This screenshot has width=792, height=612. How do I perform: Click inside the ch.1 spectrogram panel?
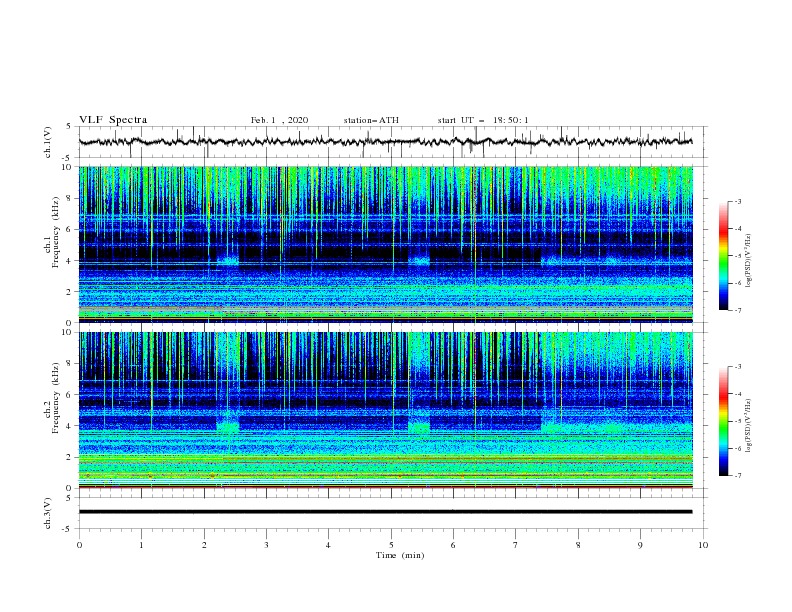tap(385, 244)
